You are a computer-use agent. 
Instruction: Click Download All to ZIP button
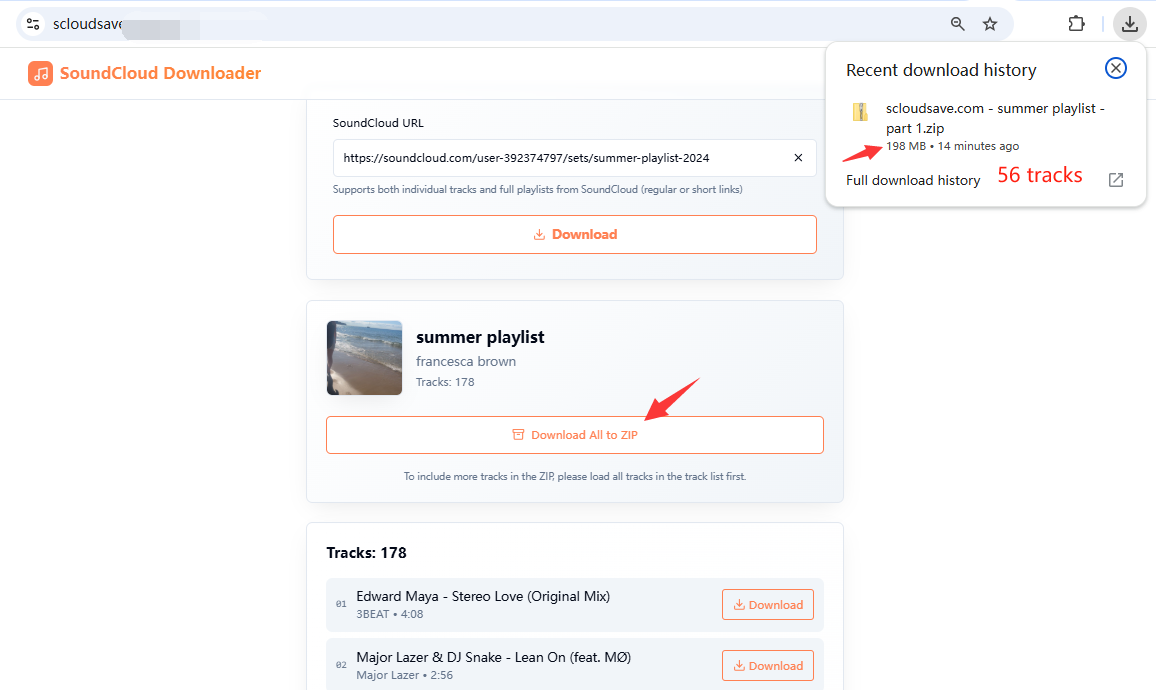[x=574, y=435]
